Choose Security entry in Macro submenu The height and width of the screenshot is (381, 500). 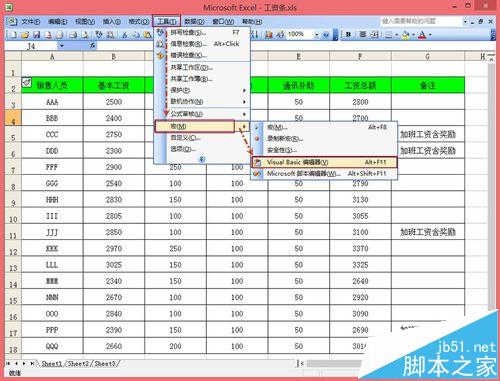[x=324, y=150]
